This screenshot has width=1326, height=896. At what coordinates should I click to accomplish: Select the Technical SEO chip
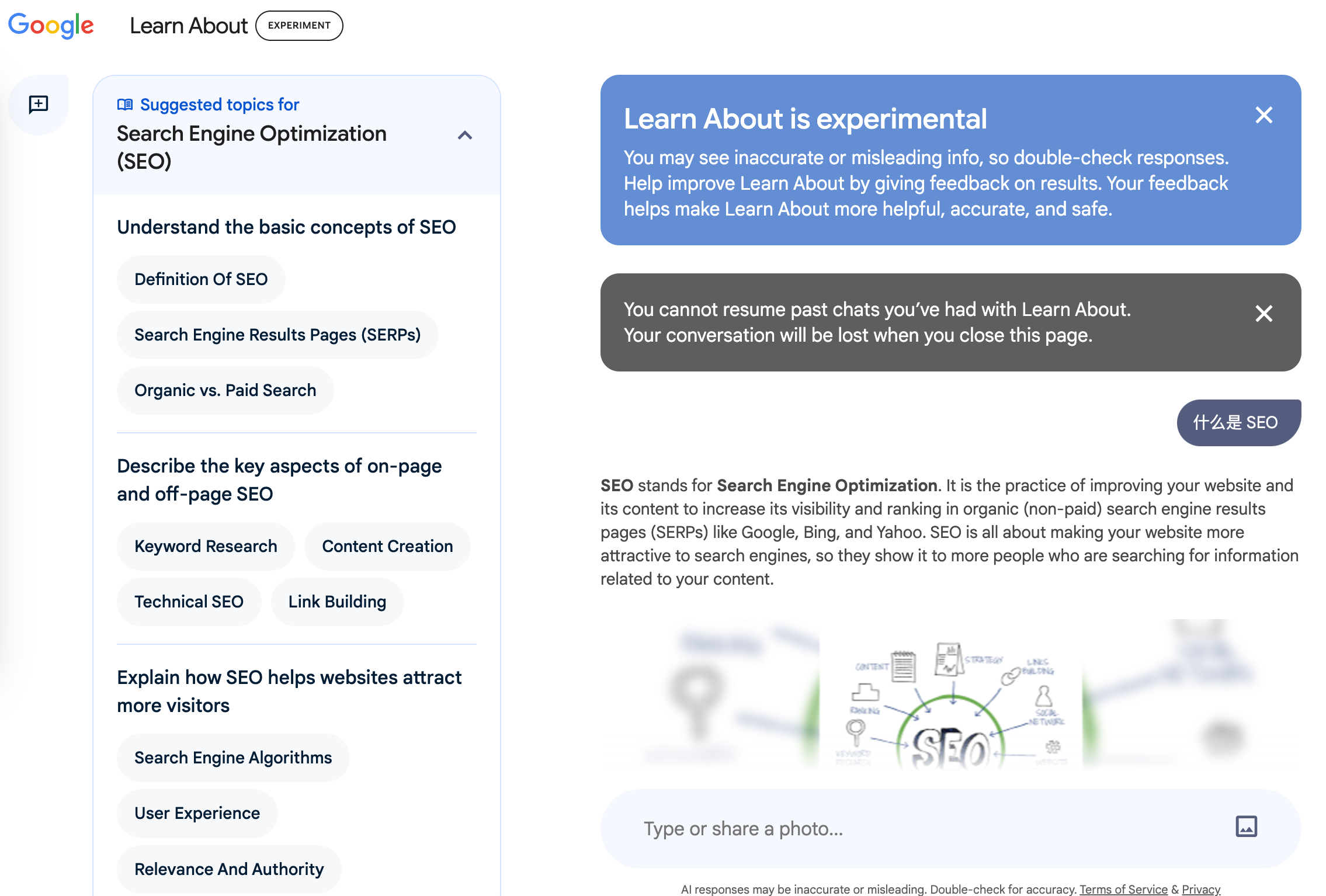tap(189, 602)
